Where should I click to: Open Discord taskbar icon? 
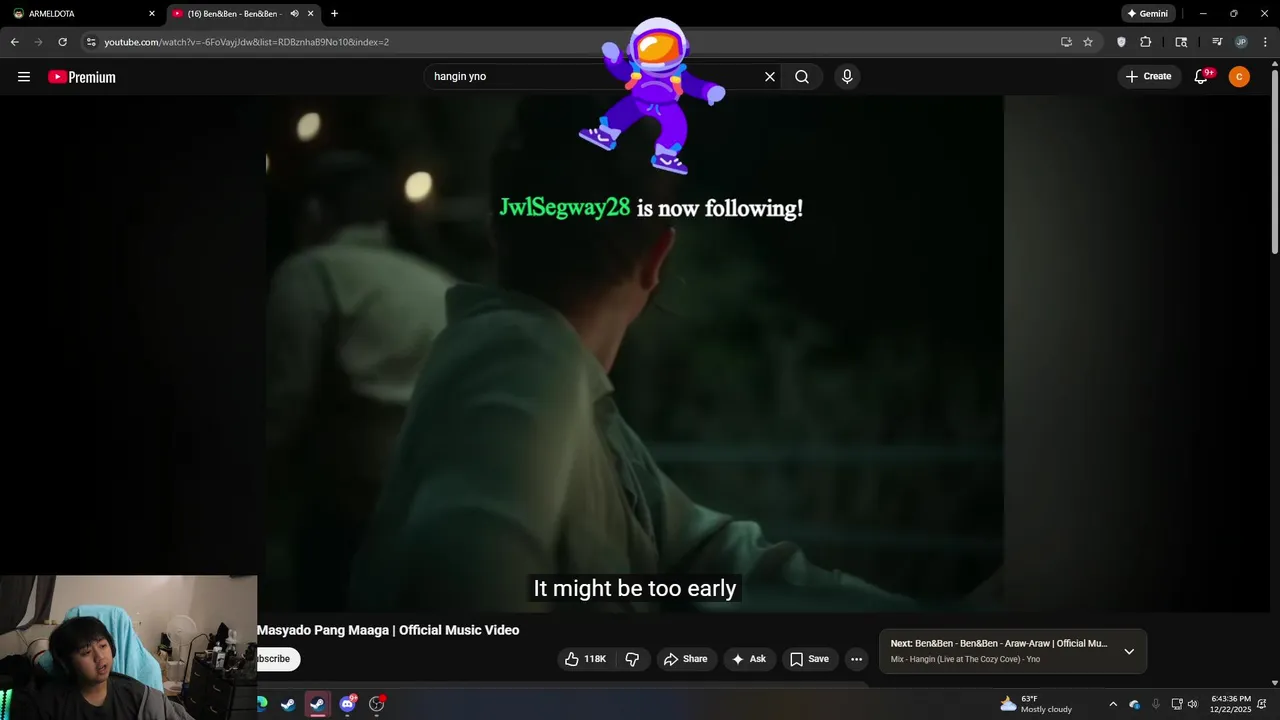pos(347,704)
